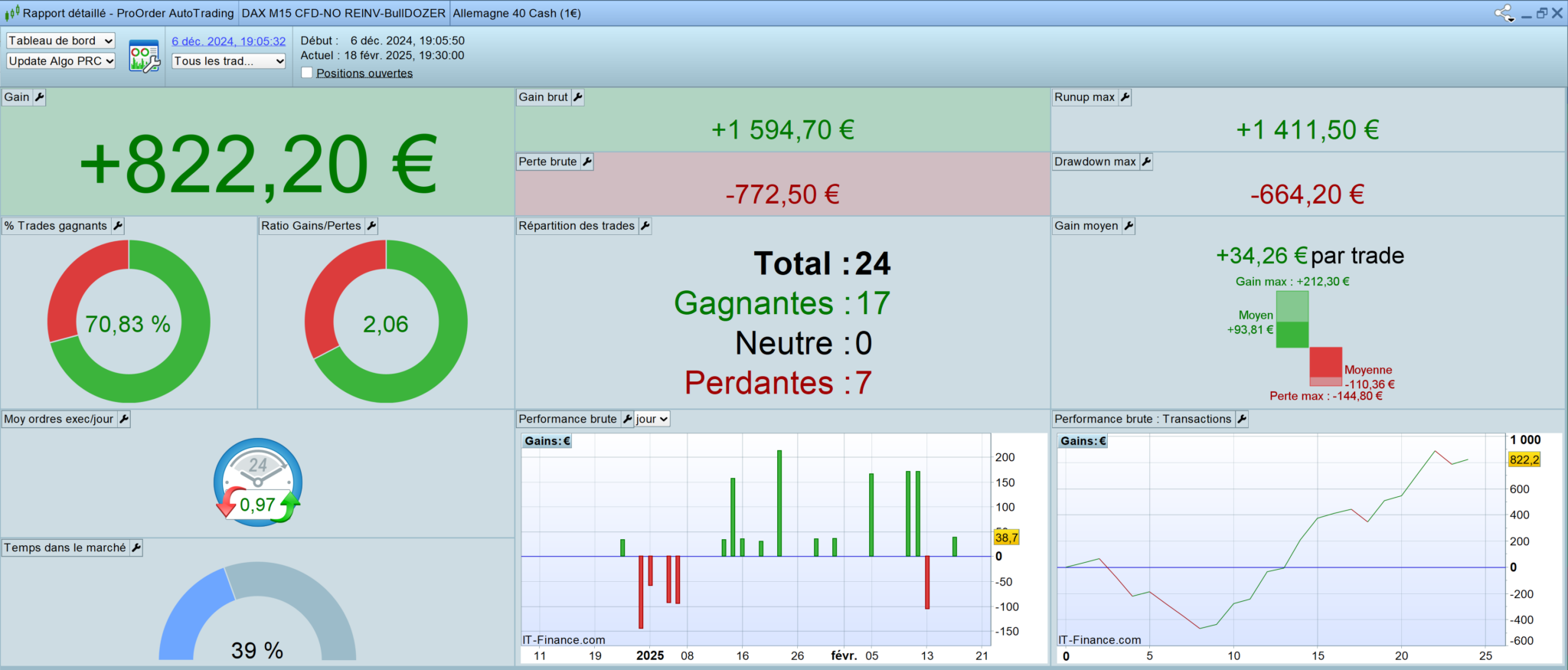Click the +822,20 € total gain value
Screen dimensions: 1568x670
[x=258, y=164]
